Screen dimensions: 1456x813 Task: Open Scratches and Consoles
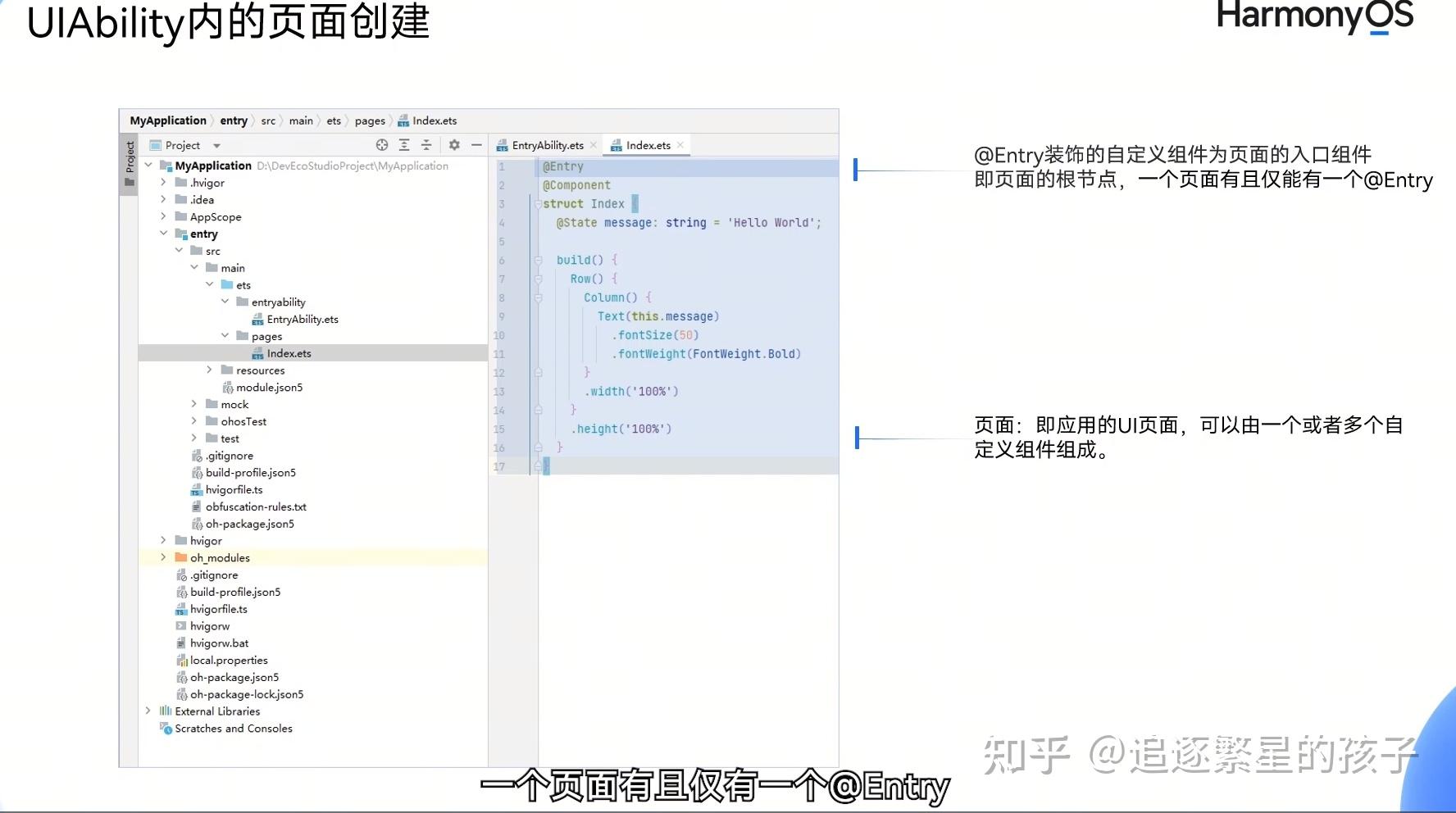point(234,728)
